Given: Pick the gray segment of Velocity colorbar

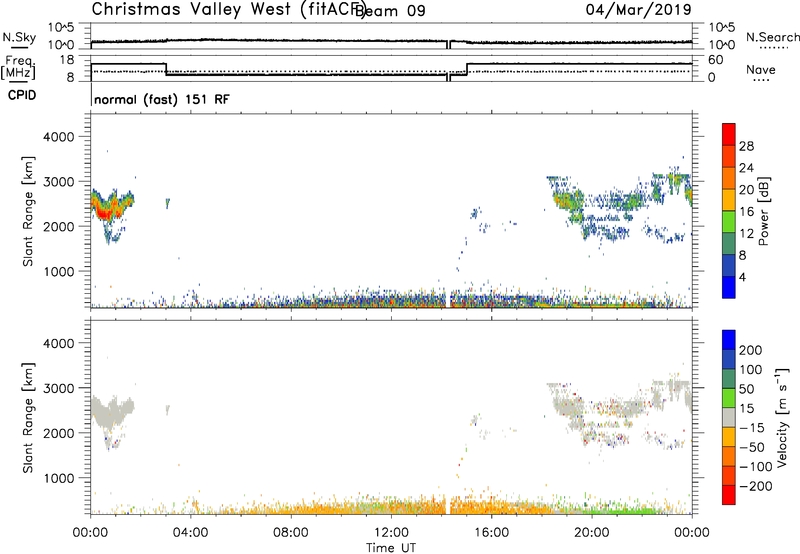Looking at the screenshot, I should (x=729, y=417).
